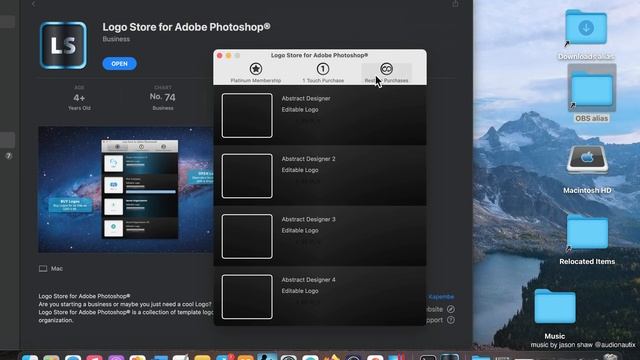Click the question-mark badge in App Store sidebar
The height and width of the screenshot is (360, 640).
click(9, 156)
